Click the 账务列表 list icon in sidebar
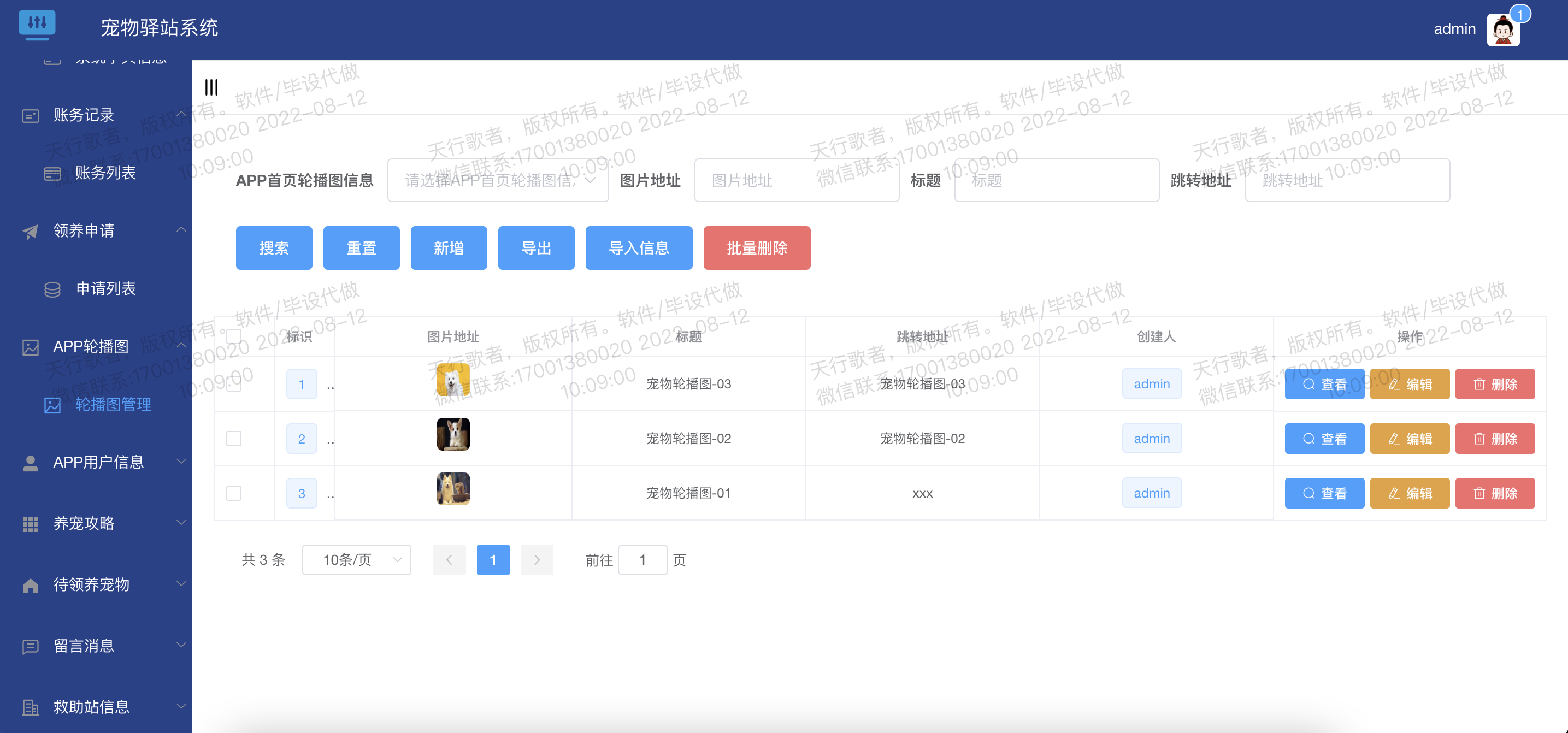 point(52,173)
